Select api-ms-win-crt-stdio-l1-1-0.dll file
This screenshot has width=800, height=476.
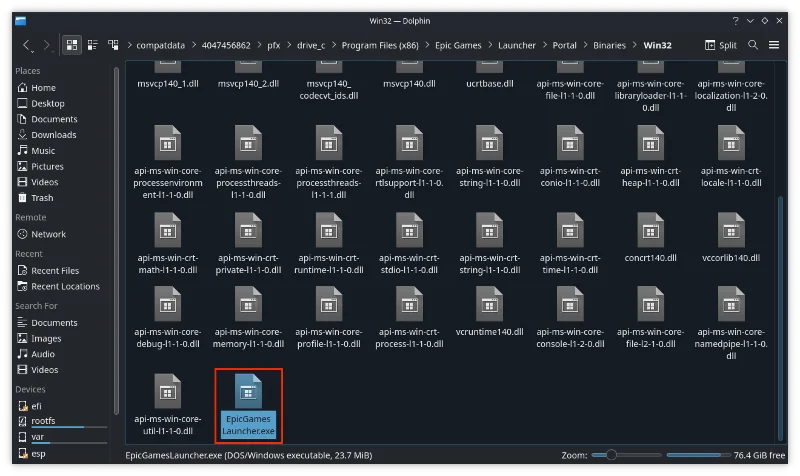409,244
